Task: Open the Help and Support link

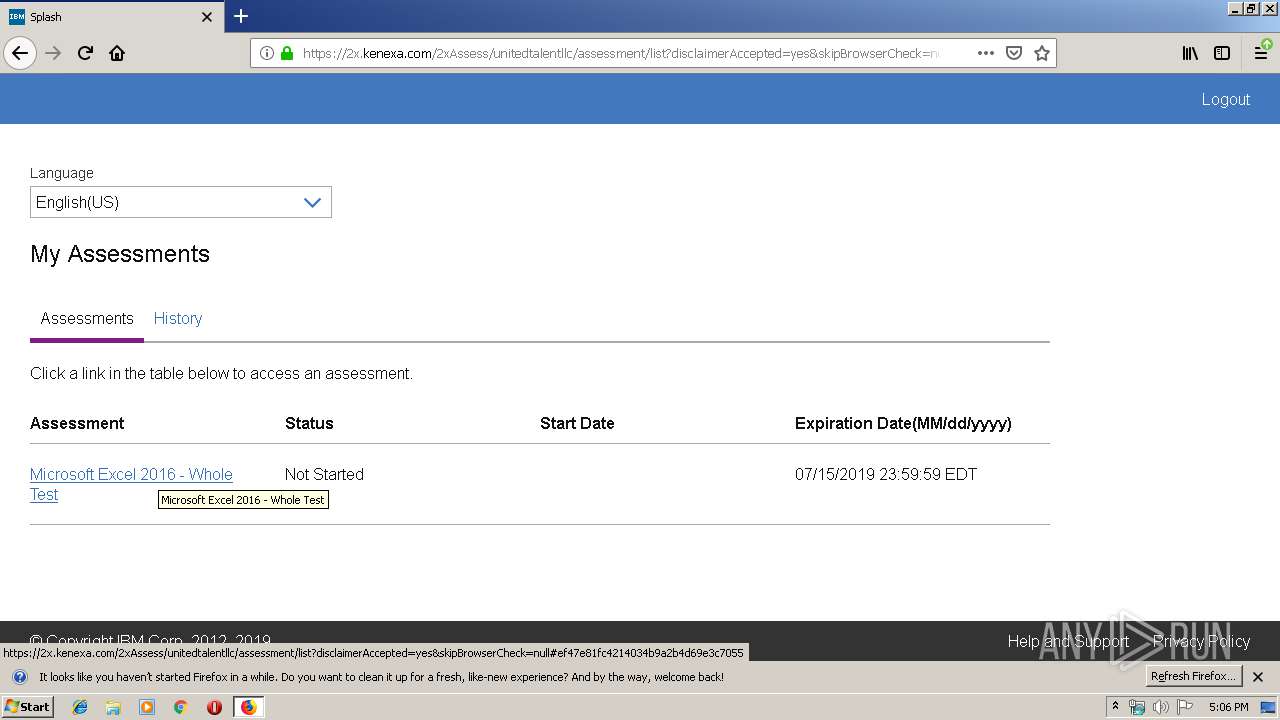Action: click(1068, 641)
